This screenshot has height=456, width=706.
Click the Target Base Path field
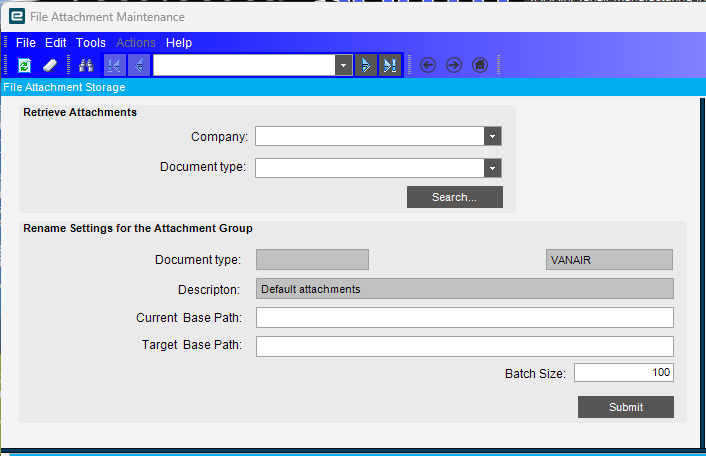coord(465,346)
